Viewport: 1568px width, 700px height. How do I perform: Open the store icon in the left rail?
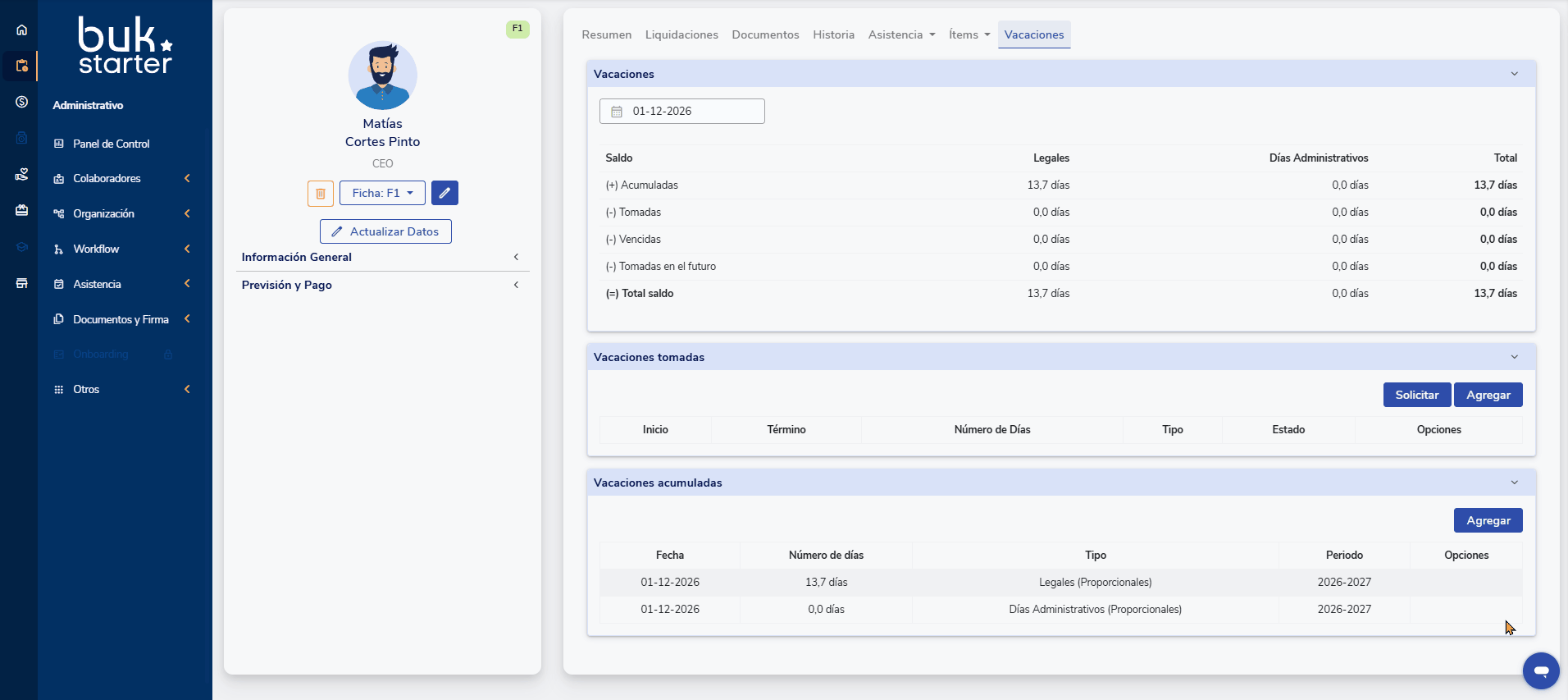point(22,283)
